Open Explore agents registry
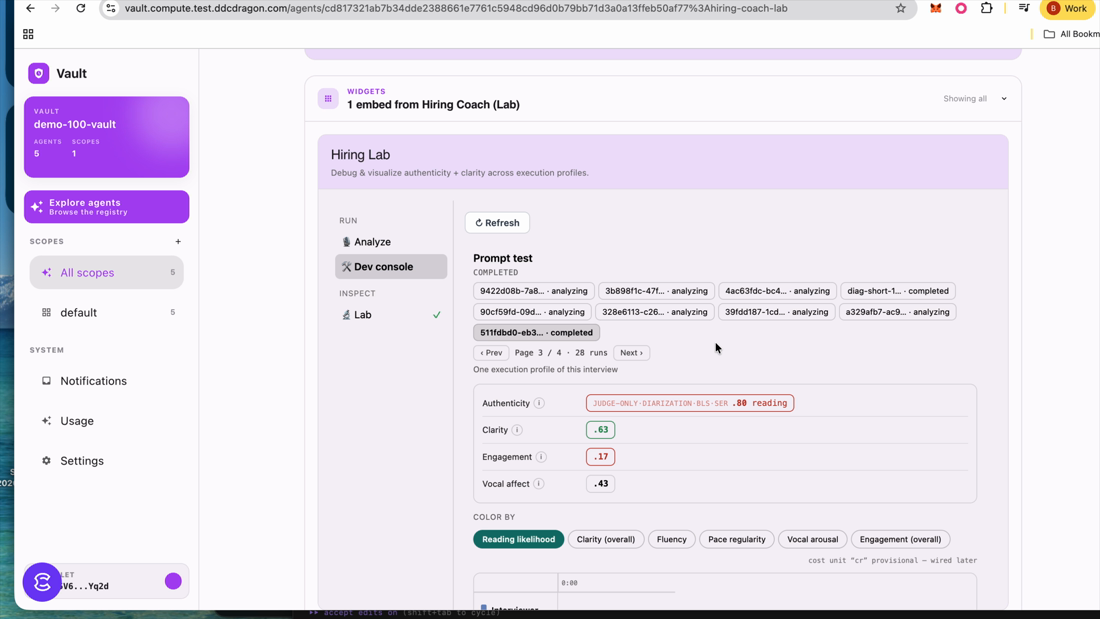The width and height of the screenshot is (1100, 619). 107,207
